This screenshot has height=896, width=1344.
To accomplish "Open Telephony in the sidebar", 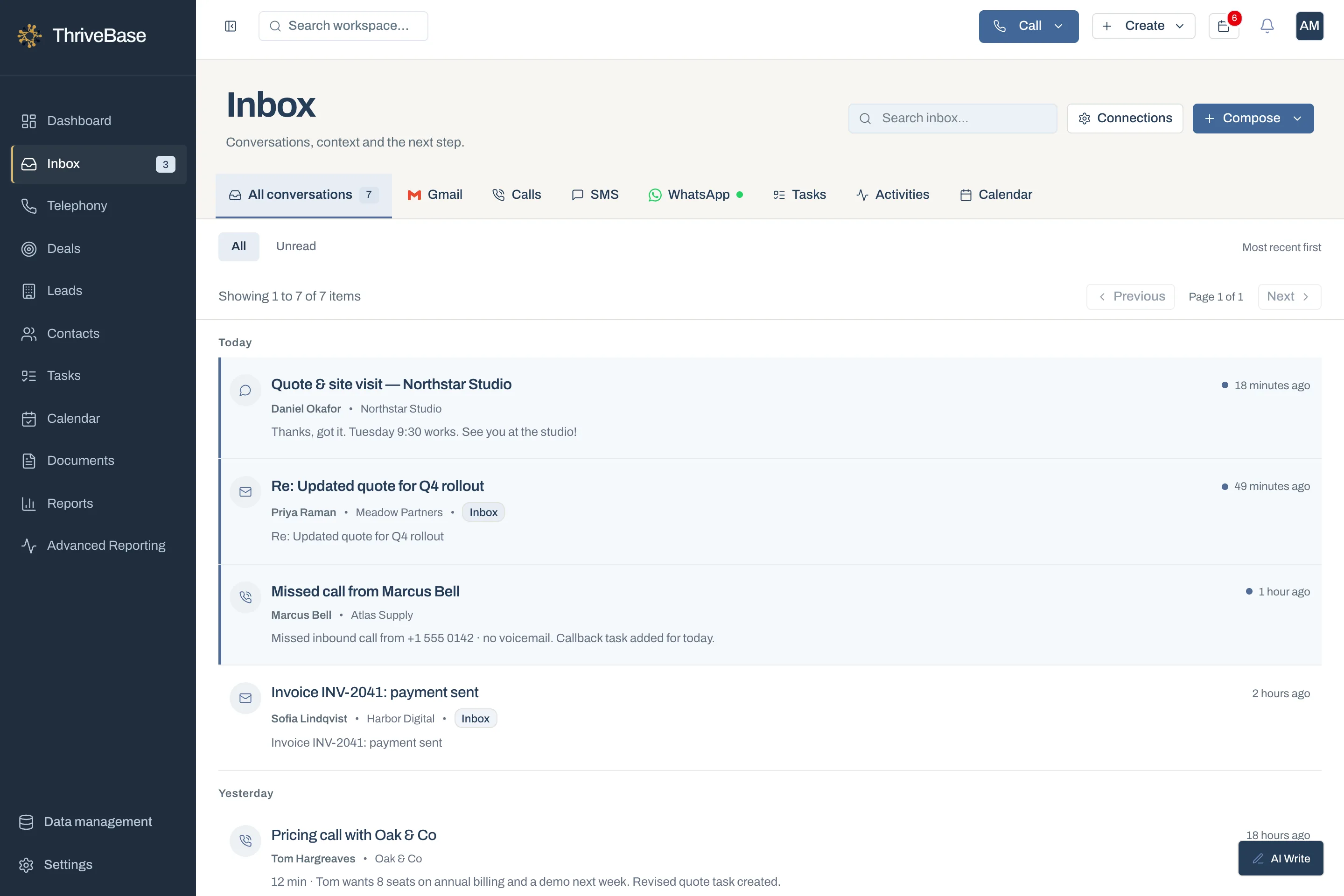I will 98,206.
